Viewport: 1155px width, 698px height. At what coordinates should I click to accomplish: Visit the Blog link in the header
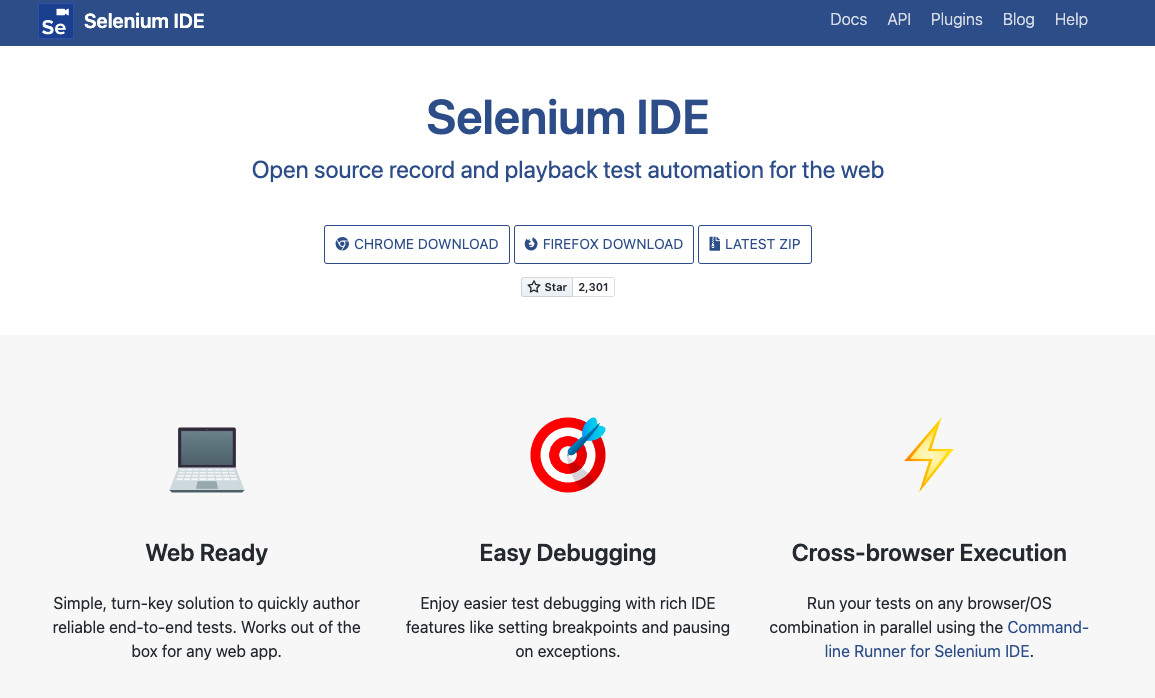click(1018, 20)
